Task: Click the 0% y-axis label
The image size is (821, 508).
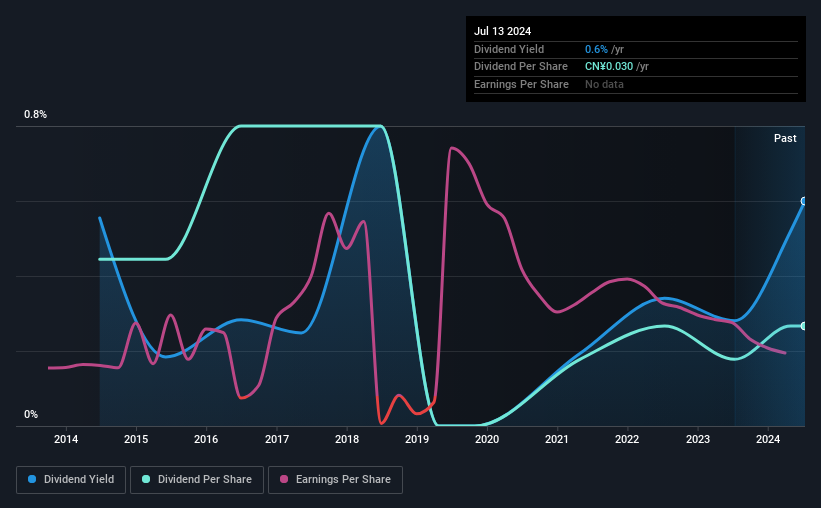Action: (31, 415)
